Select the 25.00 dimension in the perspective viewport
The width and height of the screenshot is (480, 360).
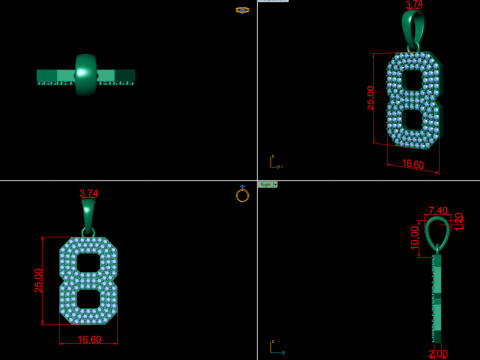pyautogui.click(x=370, y=98)
